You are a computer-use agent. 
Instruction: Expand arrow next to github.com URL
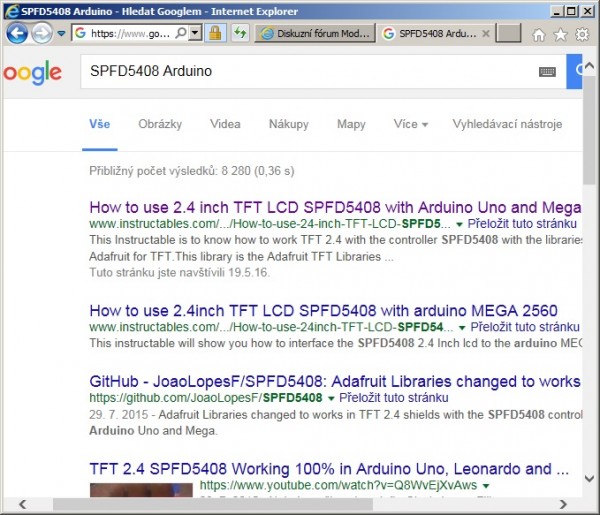tap(331, 399)
